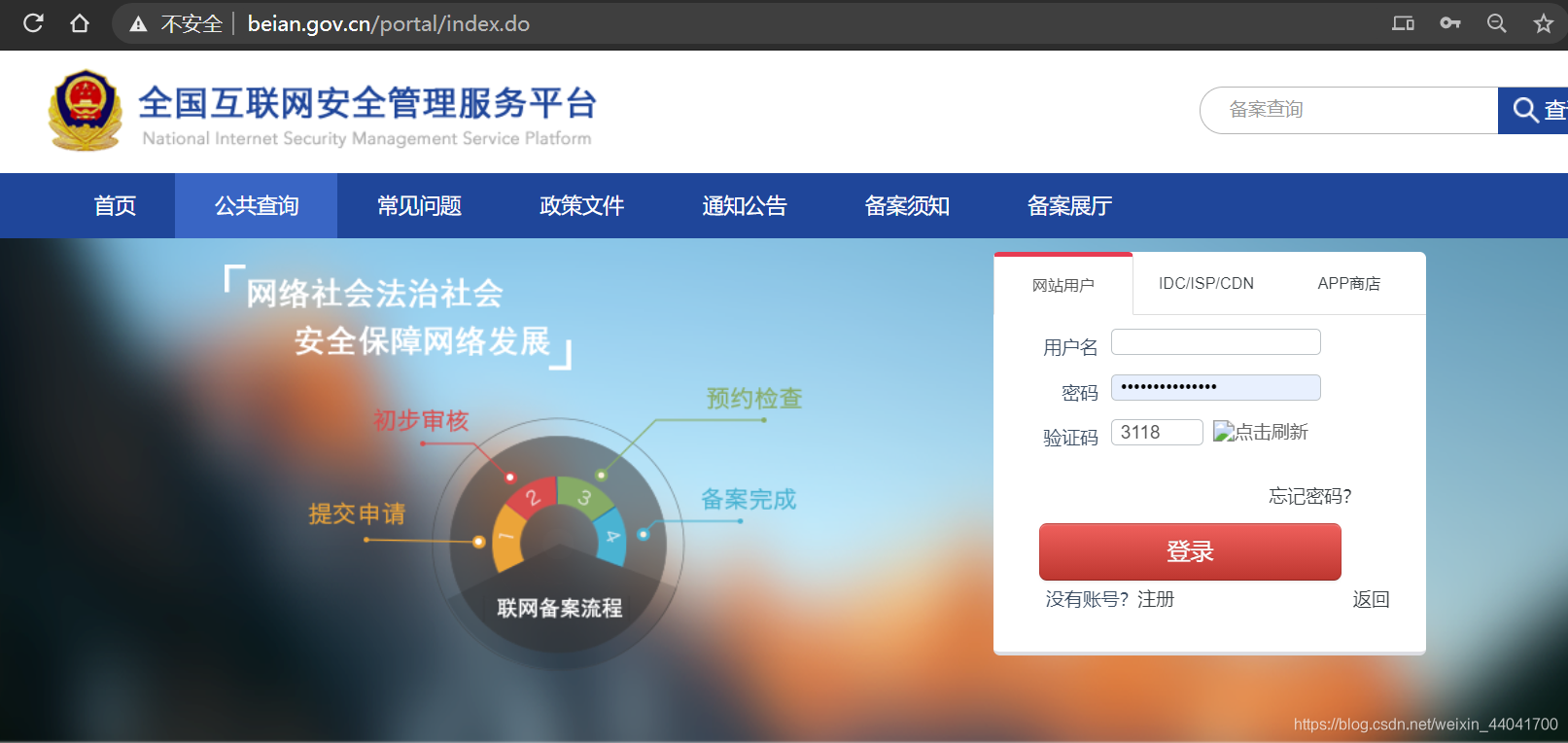1568x743 pixels.
Task: Open the 常见问题 navigation item
Action: (x=419, y=206)
